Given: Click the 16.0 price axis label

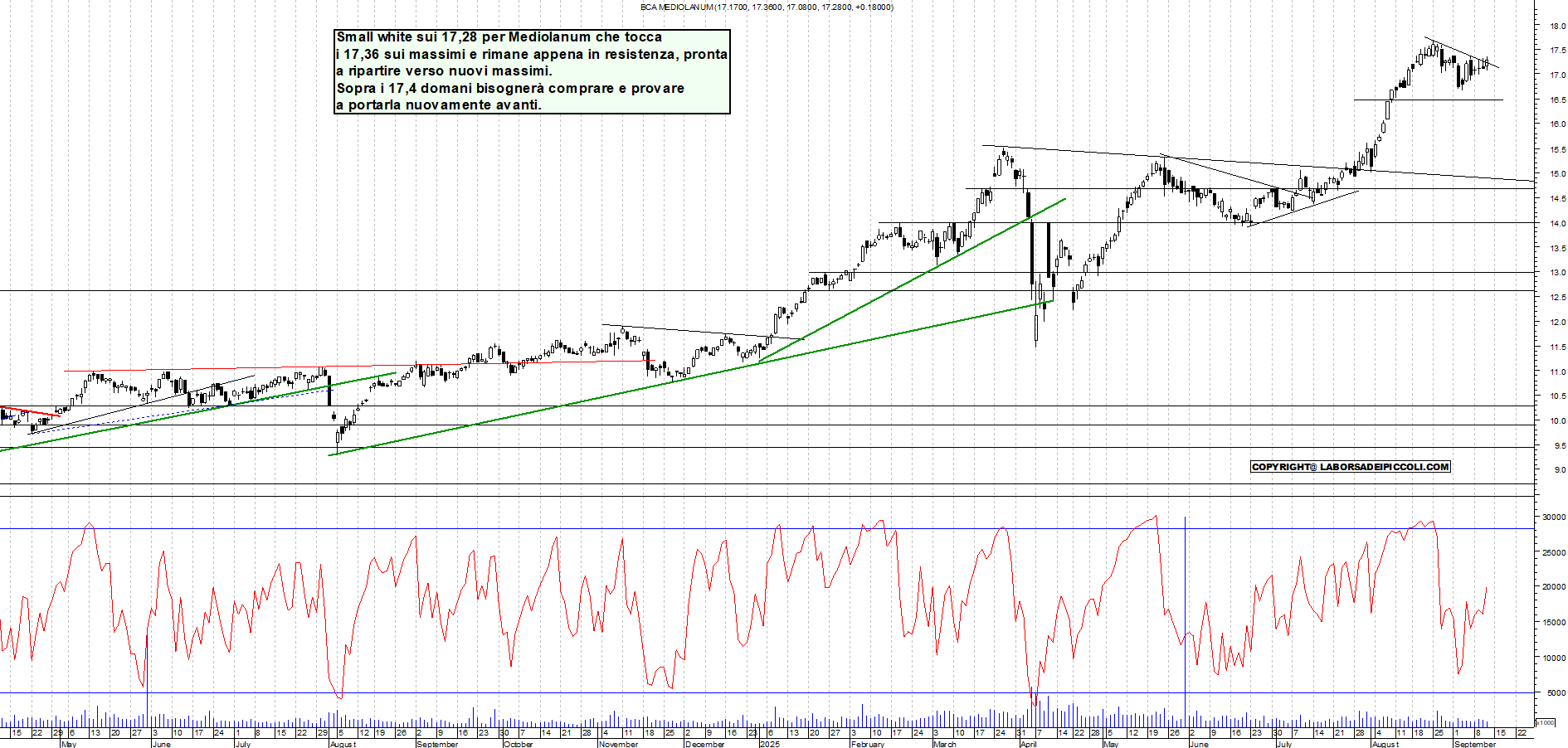Looking at the screenshot, I should pos(1557,124).
